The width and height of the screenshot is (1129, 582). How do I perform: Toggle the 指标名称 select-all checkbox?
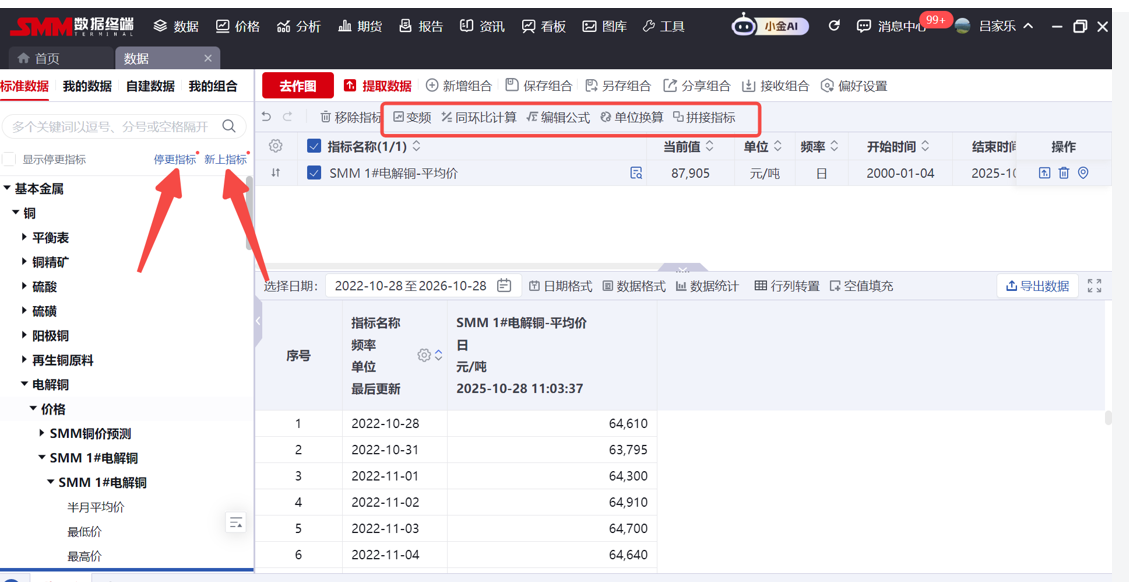[x=314, y=146]
